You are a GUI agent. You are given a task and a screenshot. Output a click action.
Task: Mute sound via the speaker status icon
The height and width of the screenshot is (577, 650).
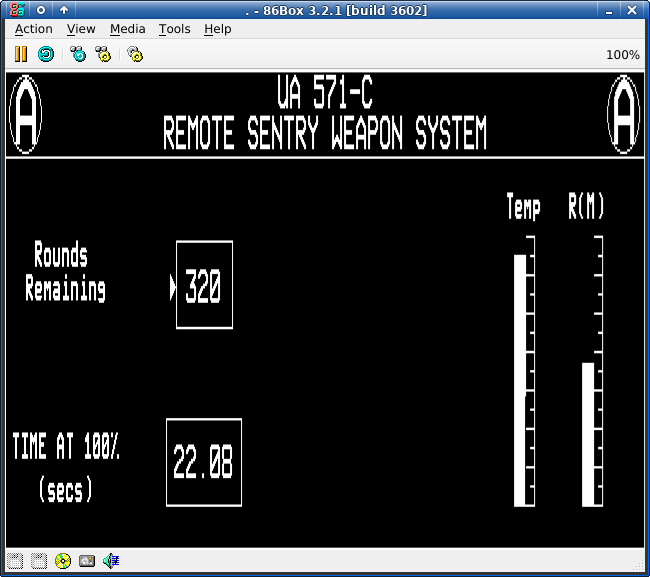[111, 561]
